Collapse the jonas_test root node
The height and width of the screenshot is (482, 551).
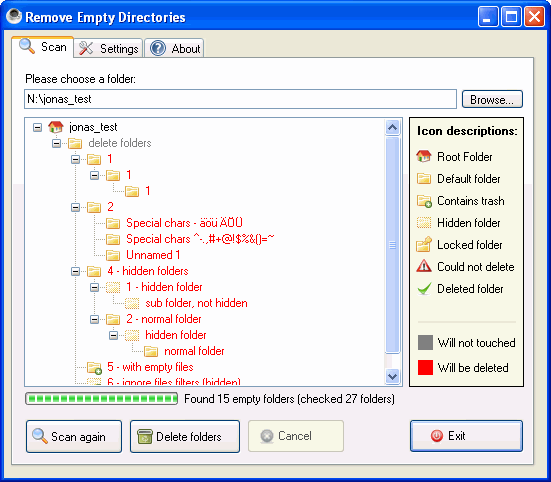tap(37, 127)
